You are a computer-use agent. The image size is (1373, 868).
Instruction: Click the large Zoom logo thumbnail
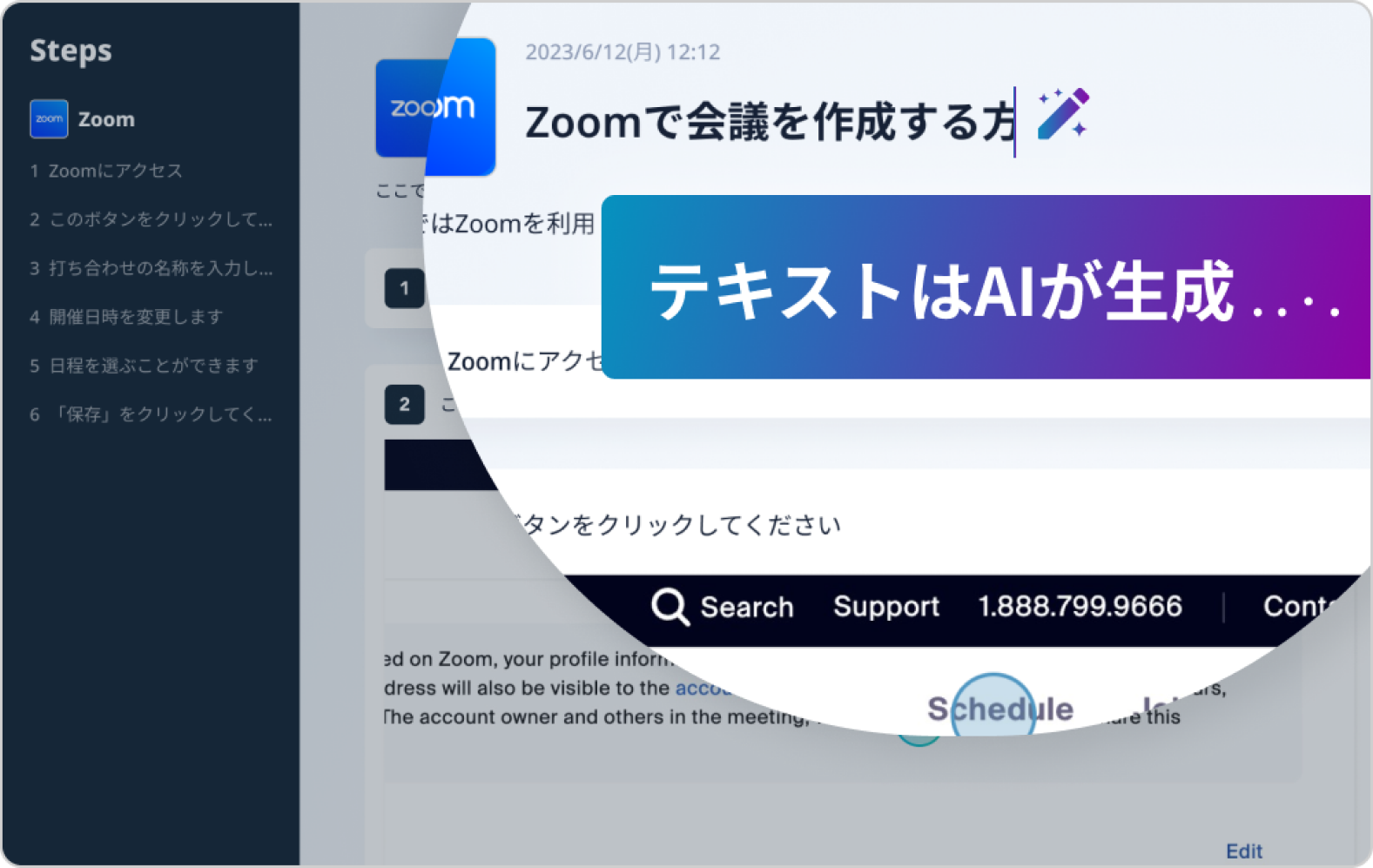coord(435,106)
